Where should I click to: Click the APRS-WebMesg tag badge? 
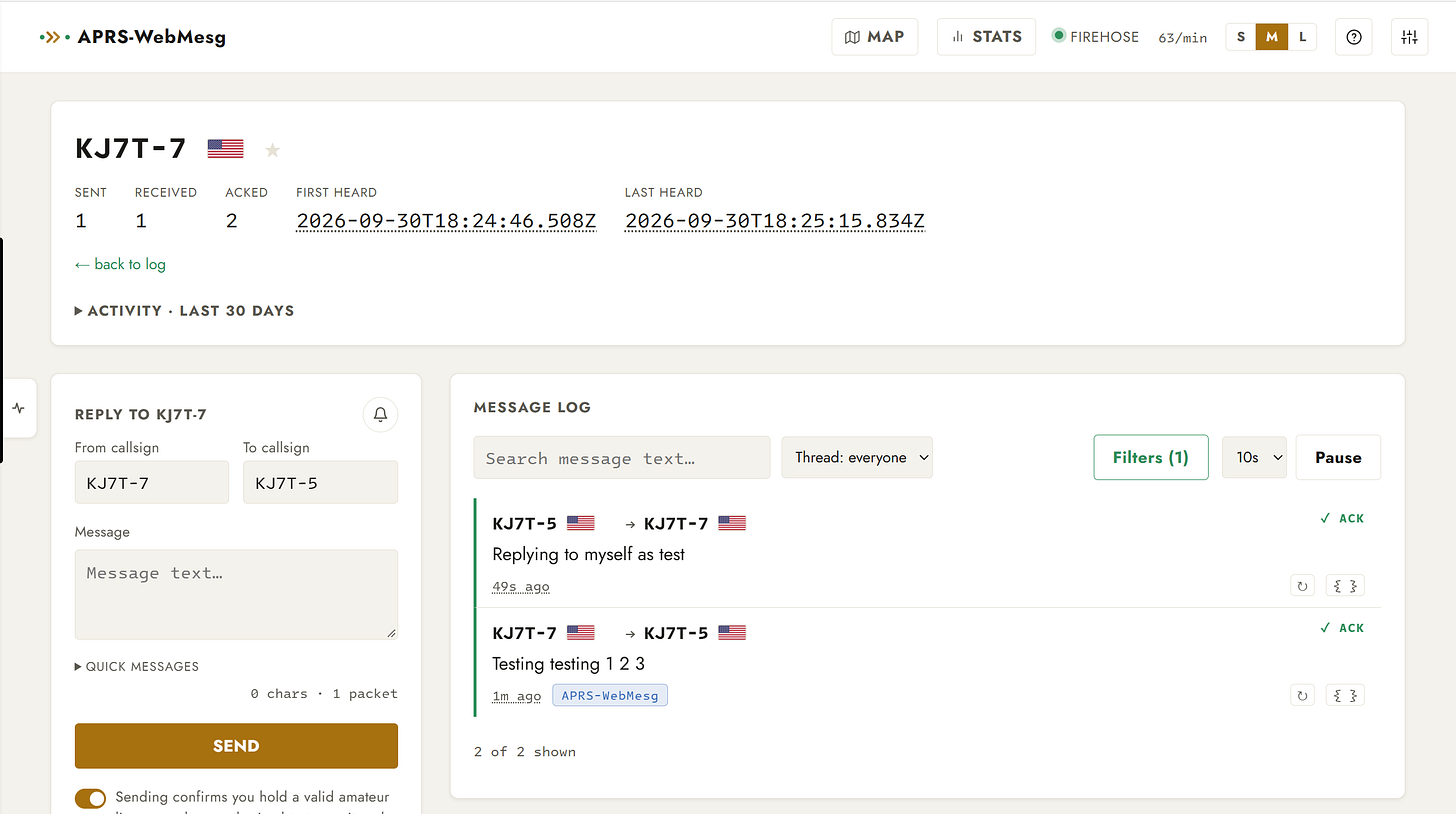pyautogui.click(x=610, y=695)
